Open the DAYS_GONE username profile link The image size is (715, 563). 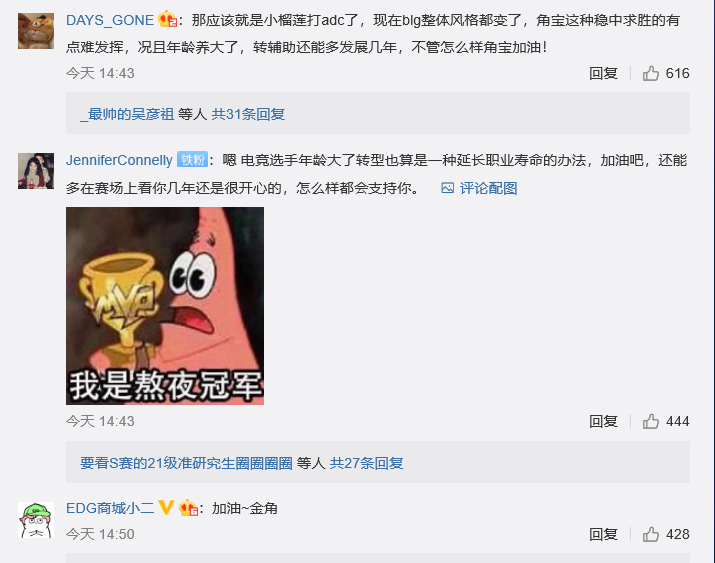tap(110, 20)
